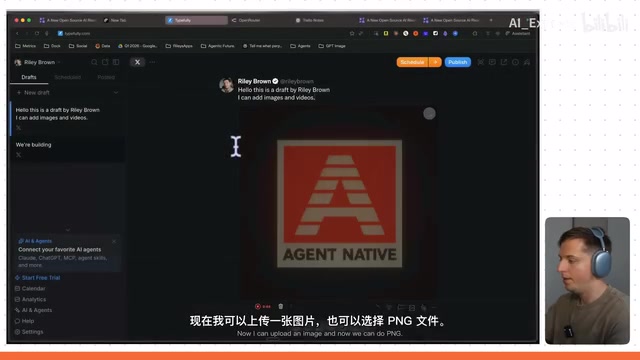Screen dimensions: 640x360
Task: Click the red record icon below the draft
Action: point(258,306)
